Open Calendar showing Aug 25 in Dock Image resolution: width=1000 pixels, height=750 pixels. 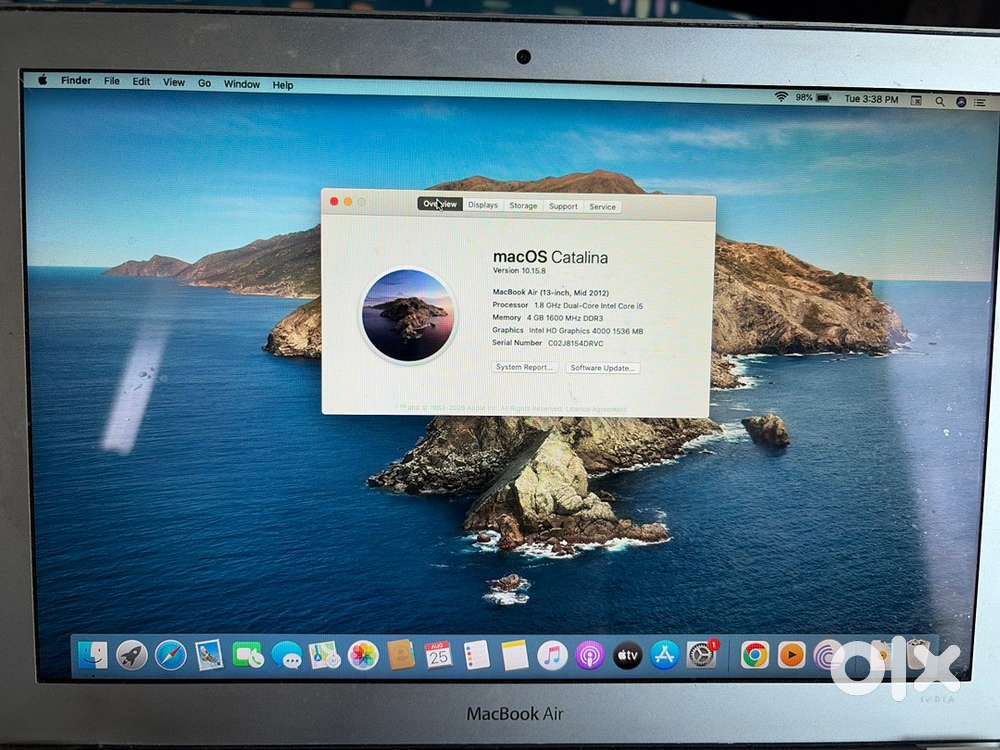pos(438,655)
